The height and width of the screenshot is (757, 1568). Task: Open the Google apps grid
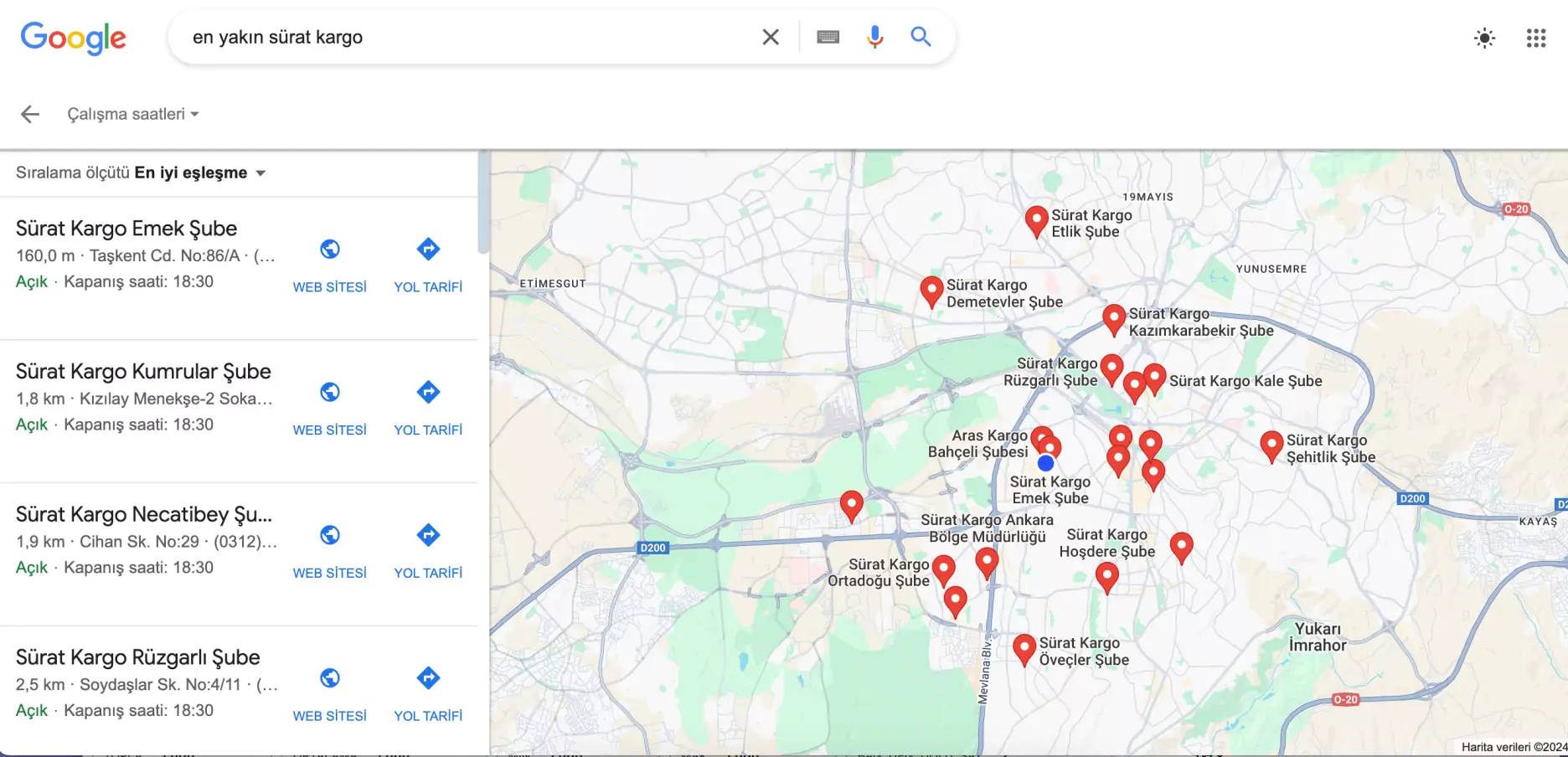click(x=1535, y=38)
